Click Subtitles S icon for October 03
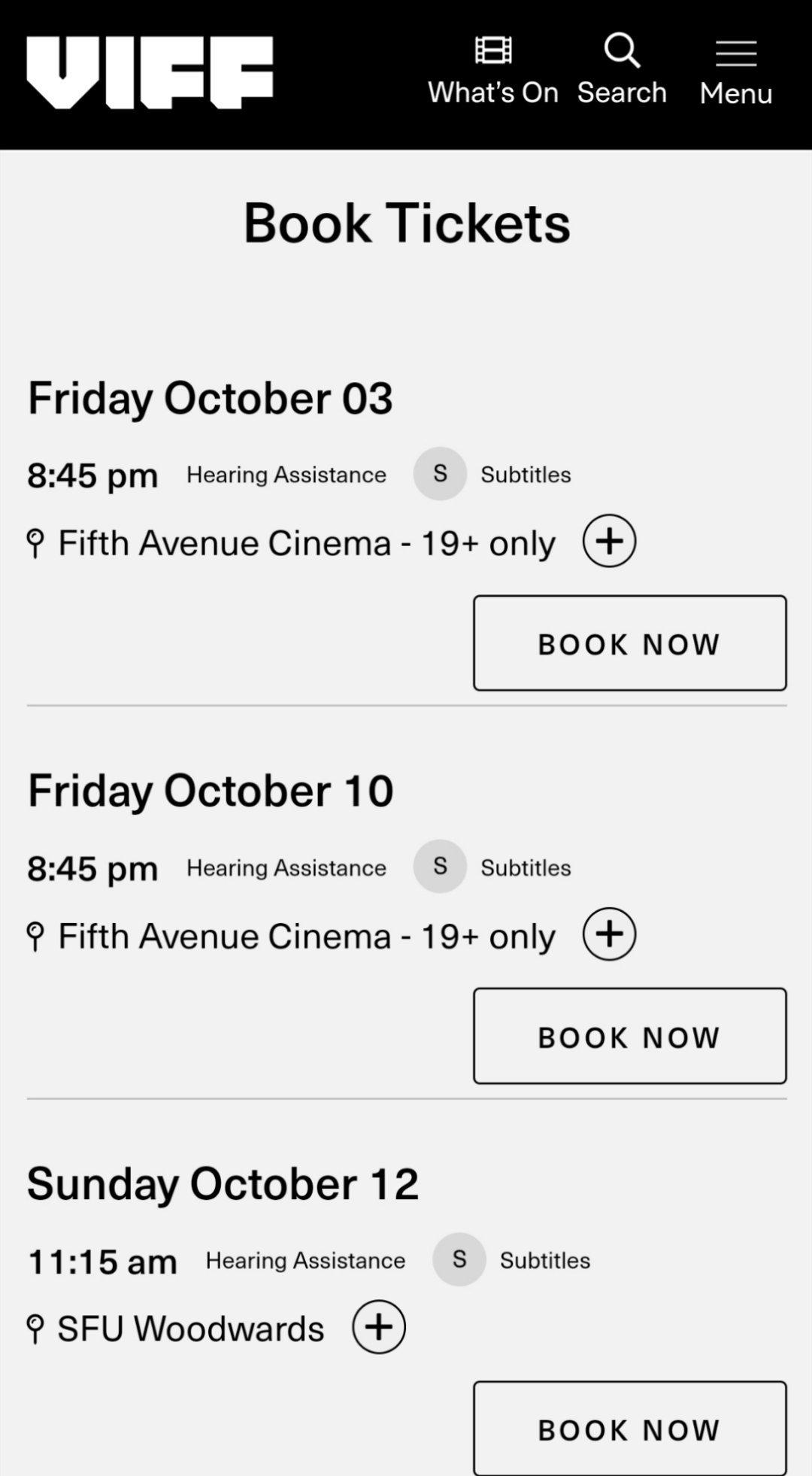Image resolution: width=812 pixels, height=1476 pixels. [440, 474]
